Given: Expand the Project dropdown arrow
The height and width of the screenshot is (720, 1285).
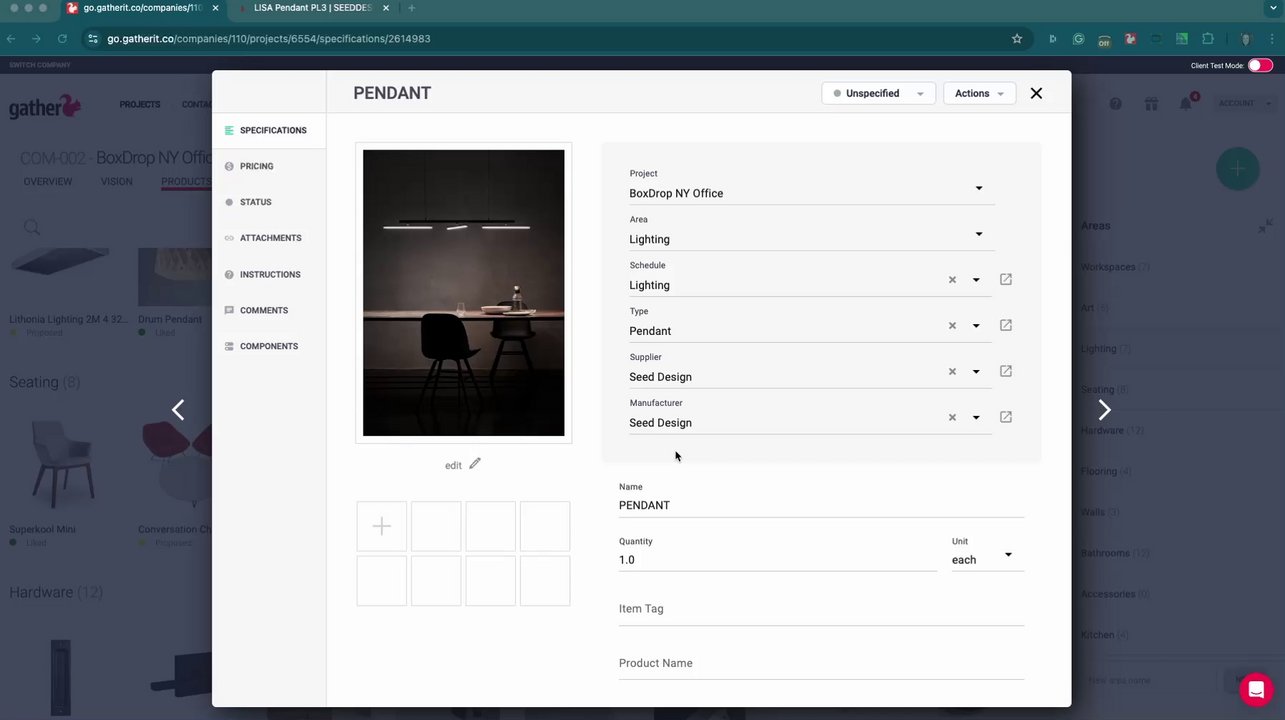Looking at the screenshot, I should (x=979, y=188).
